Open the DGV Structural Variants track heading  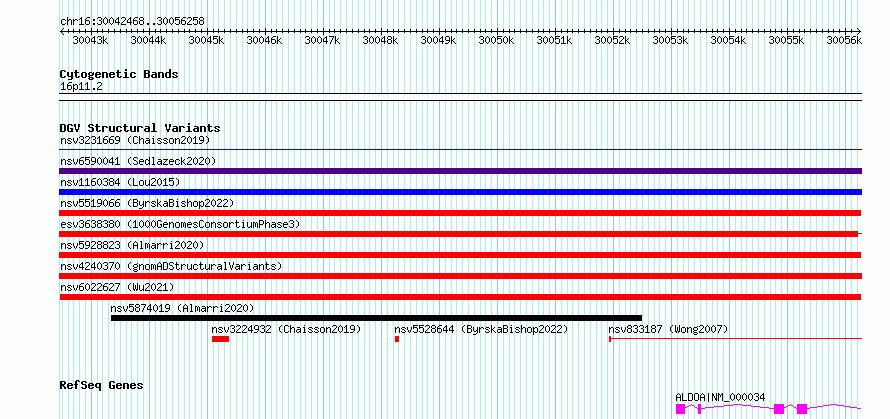(x=140, y=128)
